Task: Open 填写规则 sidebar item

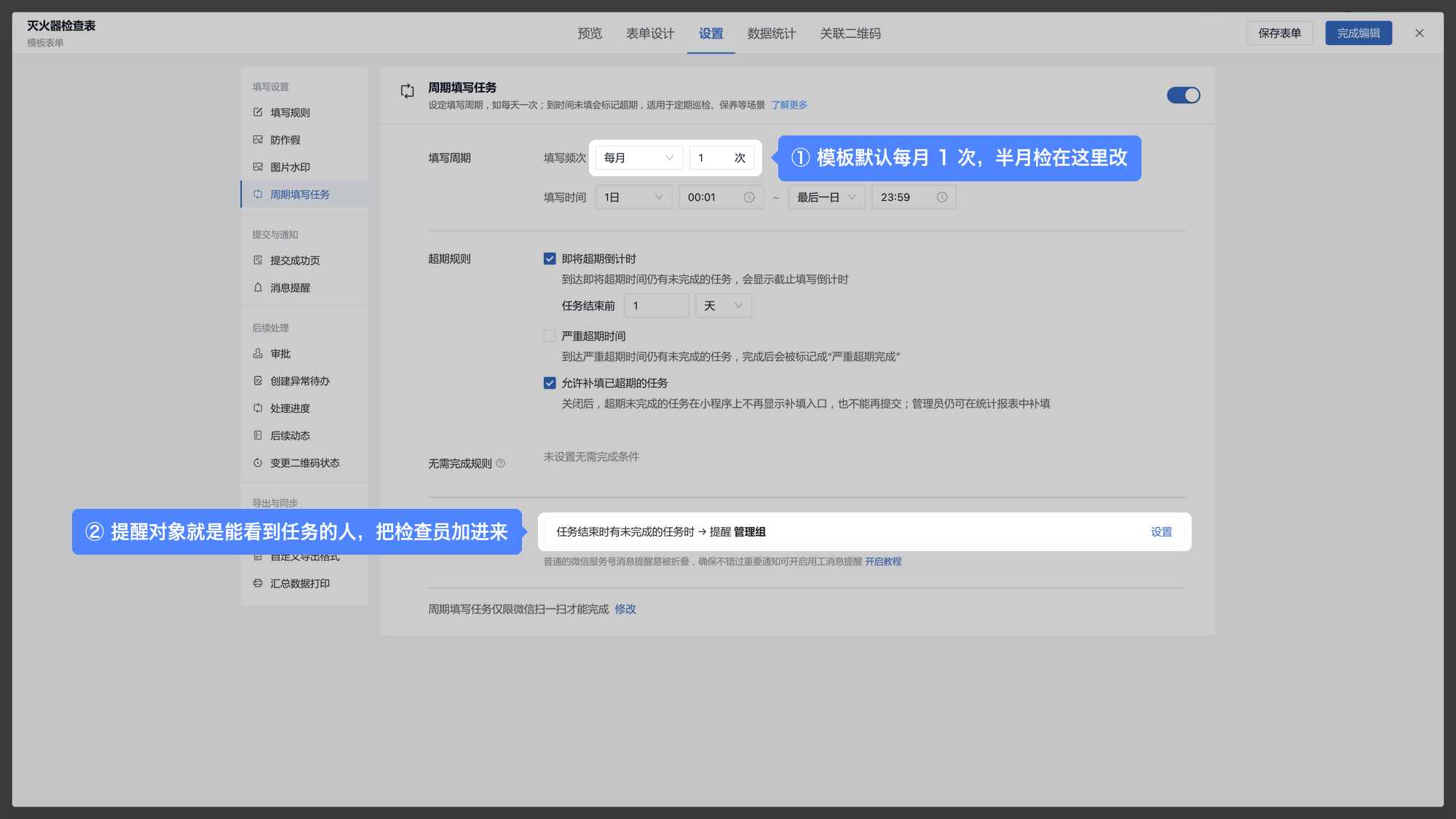Action: tap(304, 113)
